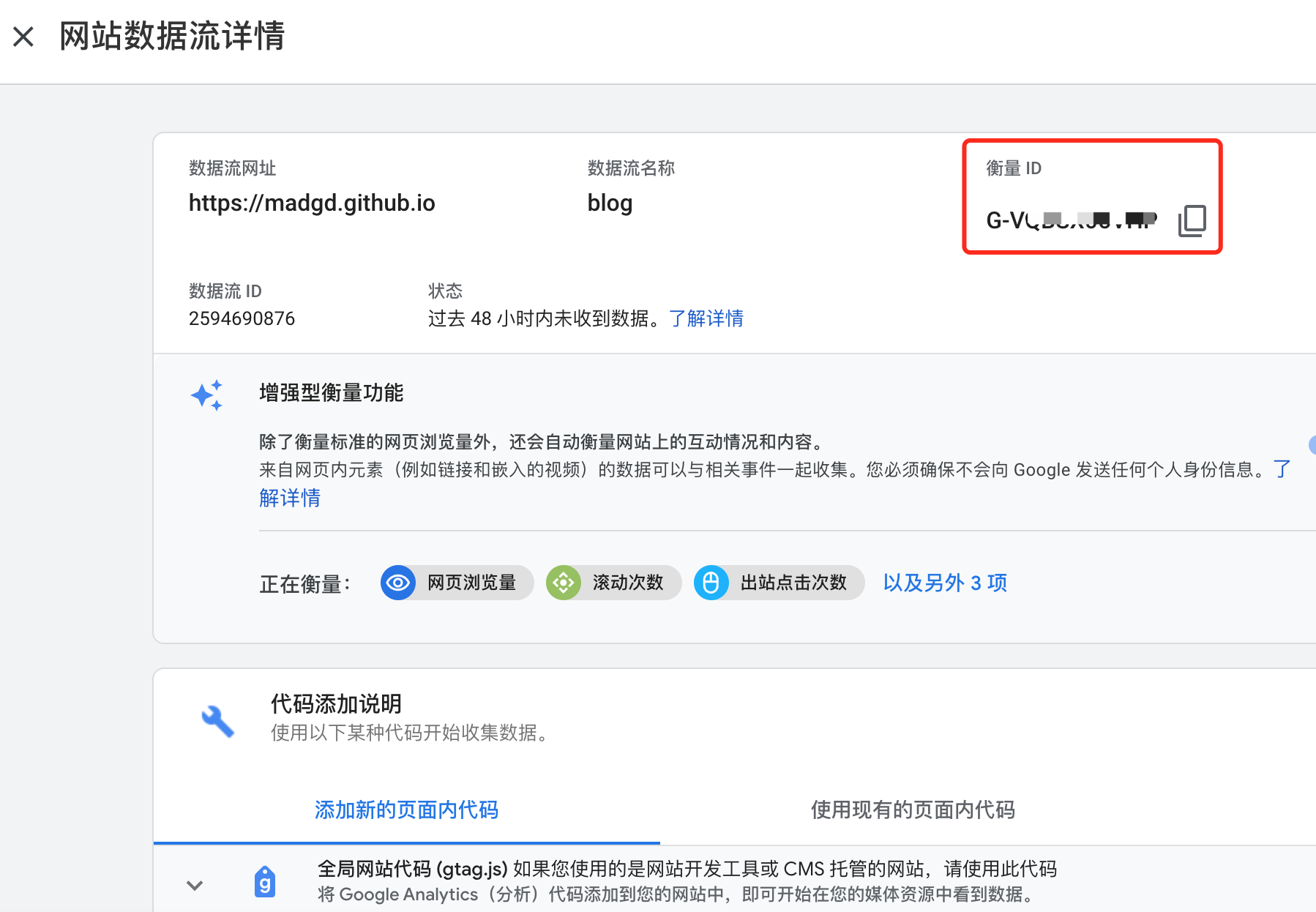Select the 滚动次数 chip label
Viewport: 1316px width, 912px height.
click(628, 583)
